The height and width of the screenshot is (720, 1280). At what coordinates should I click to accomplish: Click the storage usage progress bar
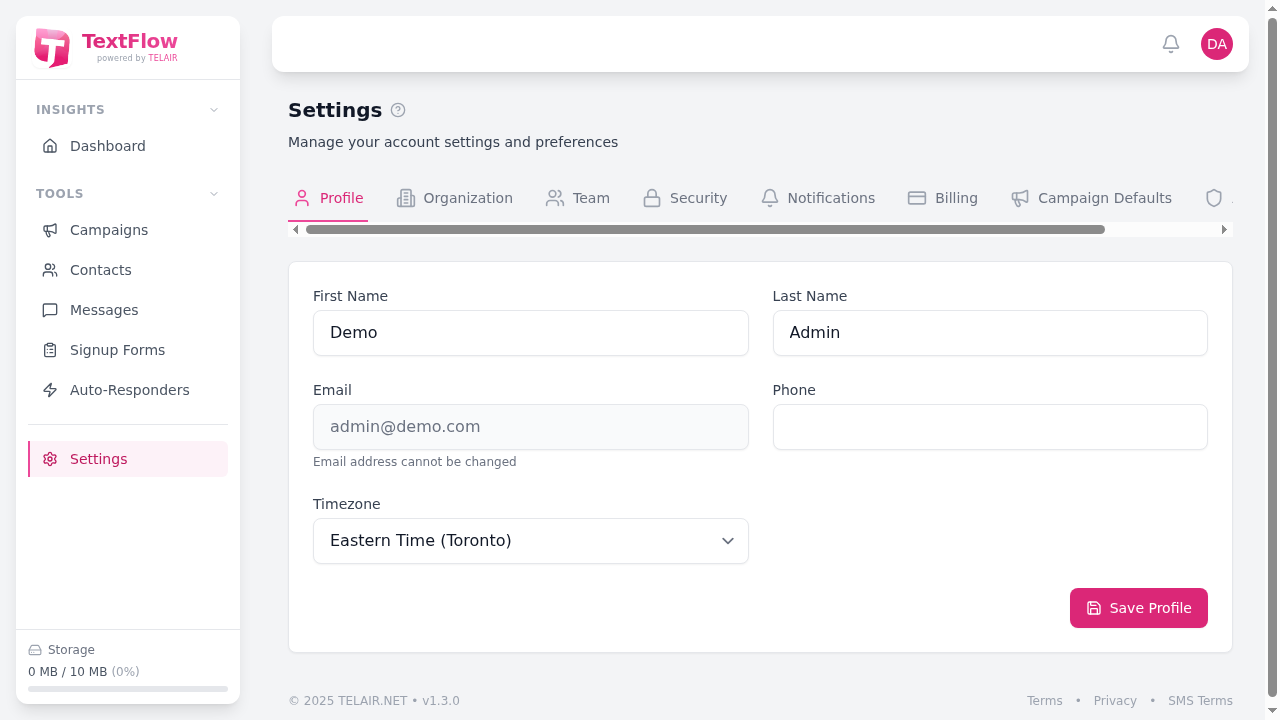pyautogui.click(x=127, y=689)
